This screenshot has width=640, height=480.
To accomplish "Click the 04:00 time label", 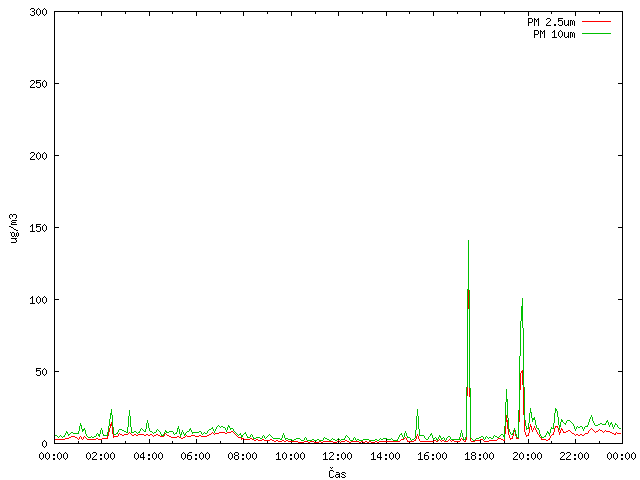I will pos(148,456).
